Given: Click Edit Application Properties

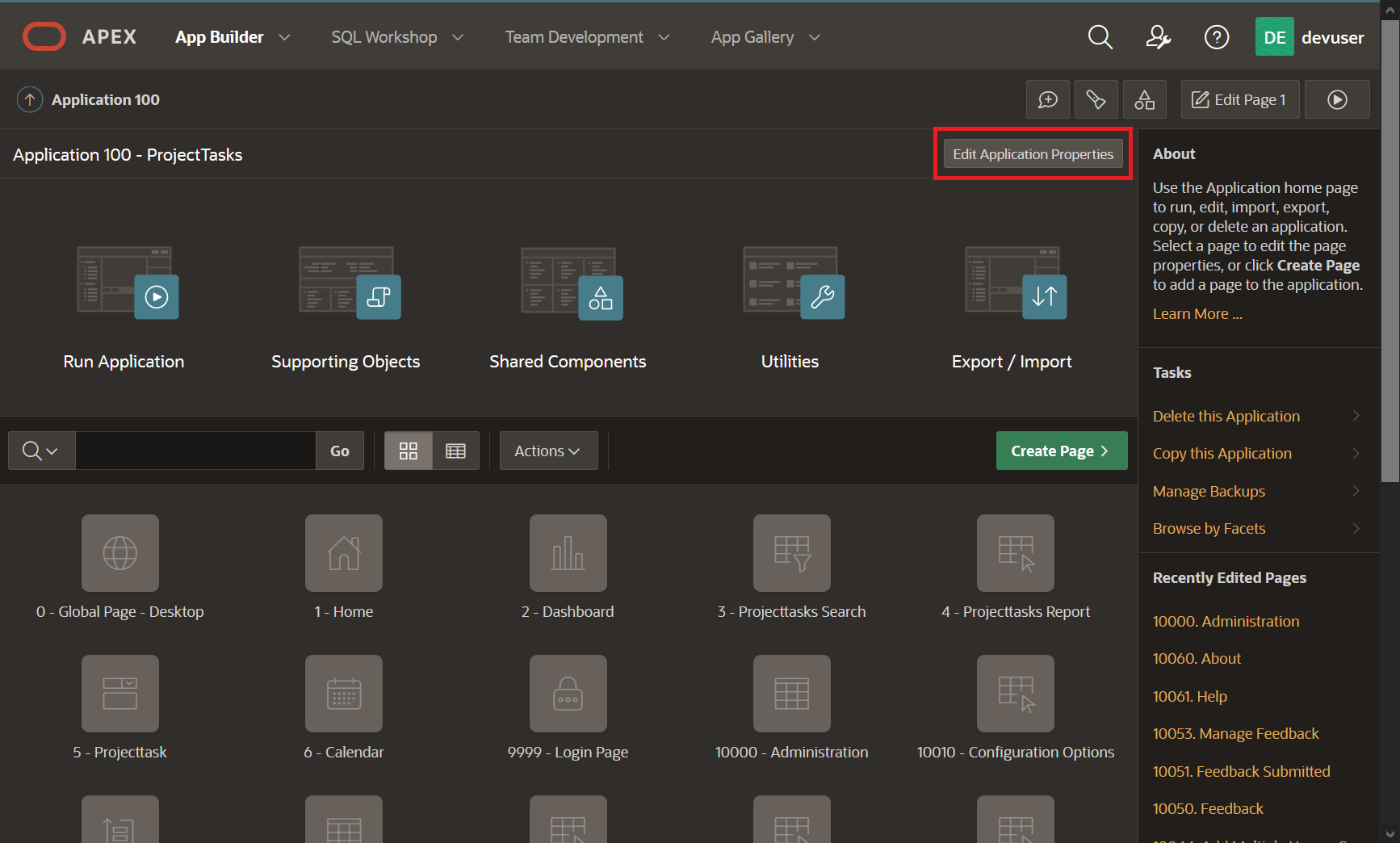Looking at the screenshot, I should pyautogui.click(x=1033, y=153).
